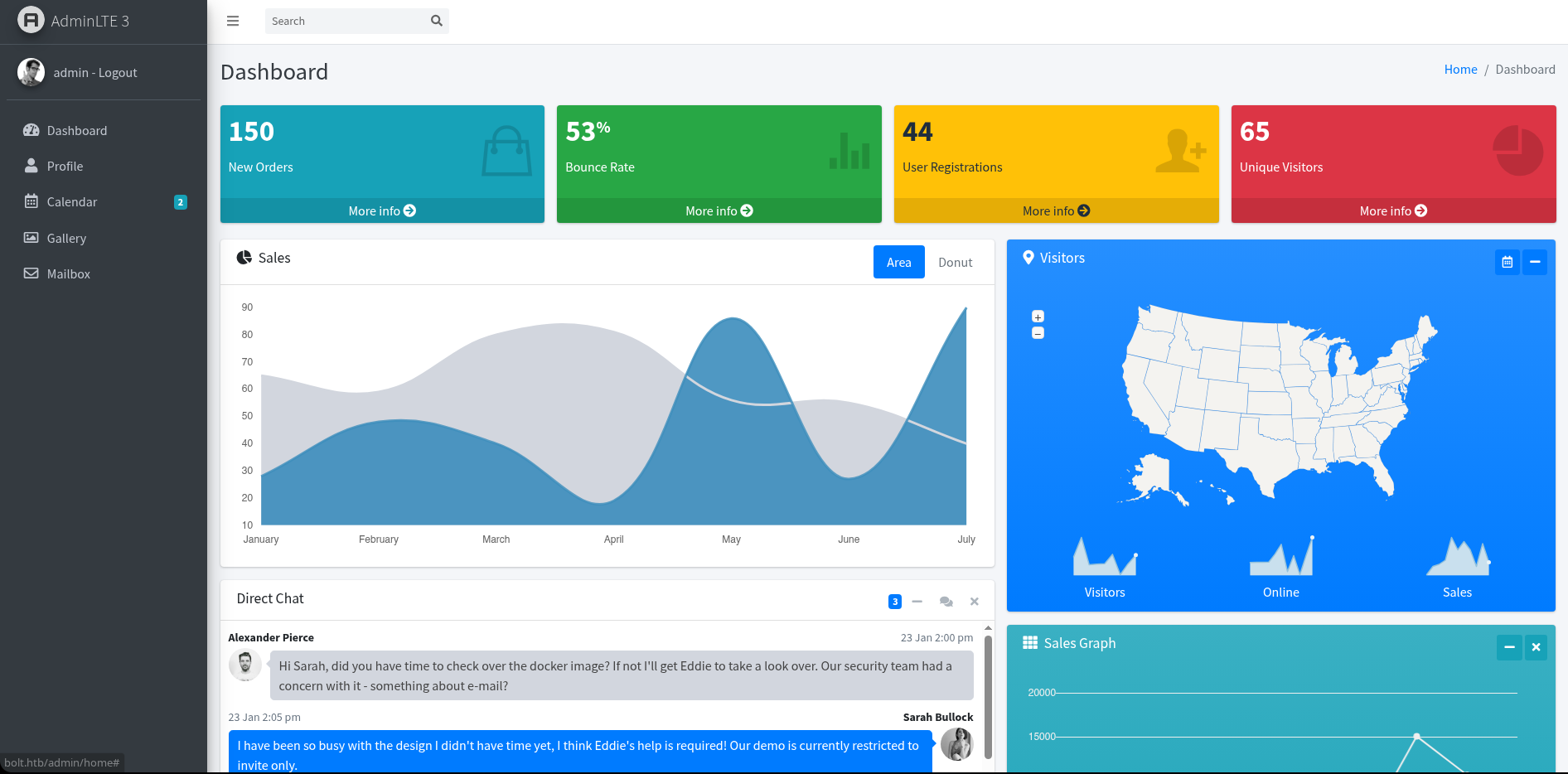Click inside the Search input field

click(345, 22)
